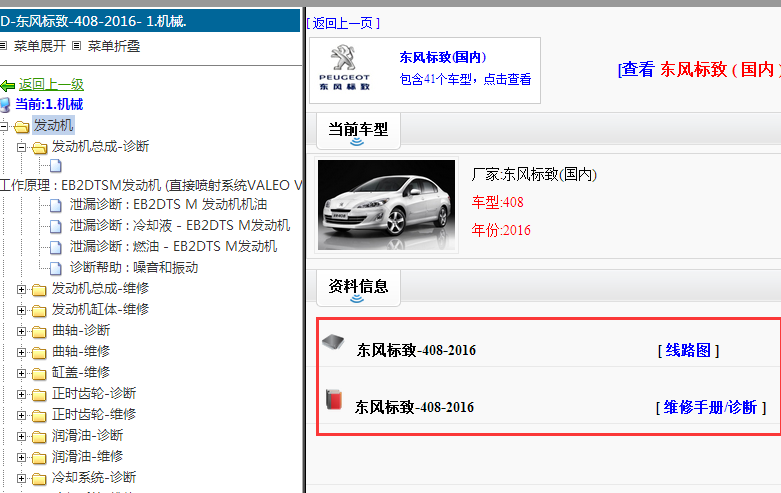Screen dimensions: 781x493
Task: Open 泄漏诊断：燃油 - EB2DTS M发动机
Action: [173, 246]
